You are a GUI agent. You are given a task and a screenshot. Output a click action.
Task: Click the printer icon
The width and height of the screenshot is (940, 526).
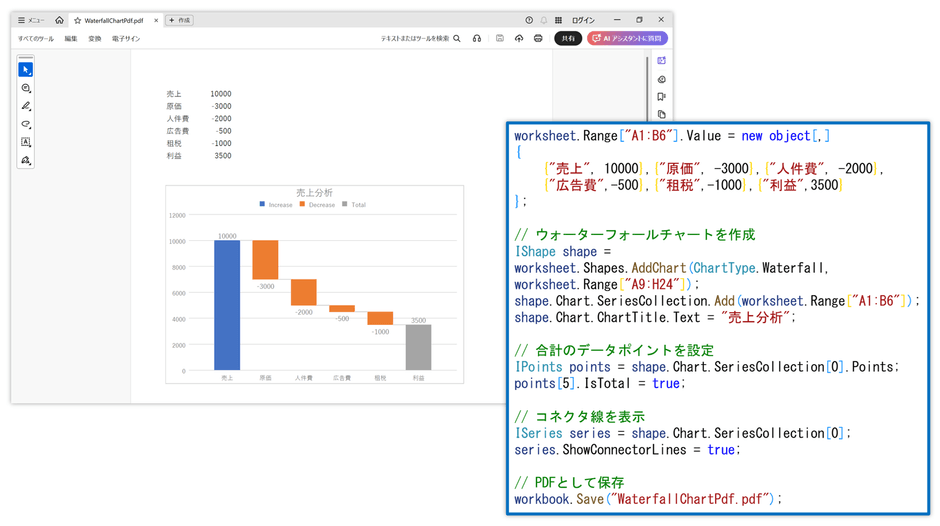point(538,38)
